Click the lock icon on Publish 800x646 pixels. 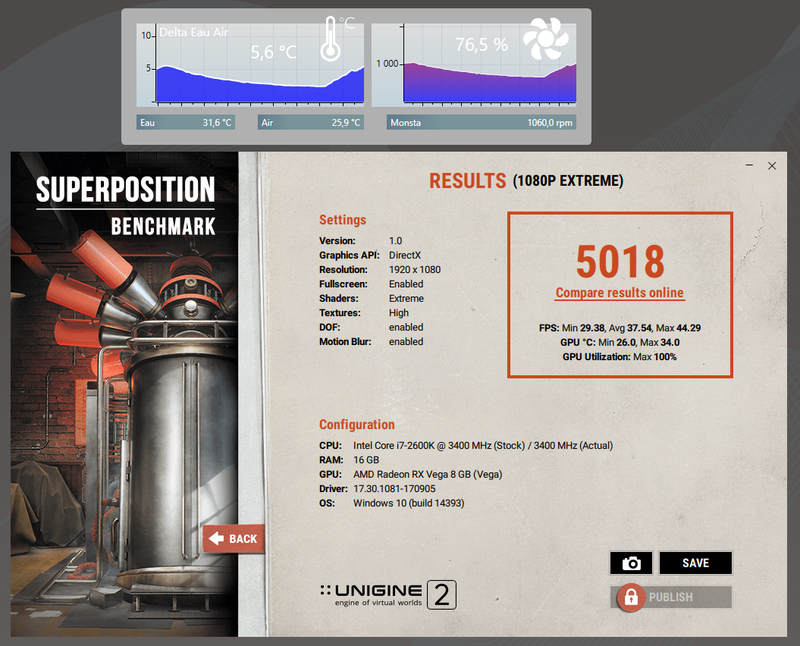tap(631, 597)
